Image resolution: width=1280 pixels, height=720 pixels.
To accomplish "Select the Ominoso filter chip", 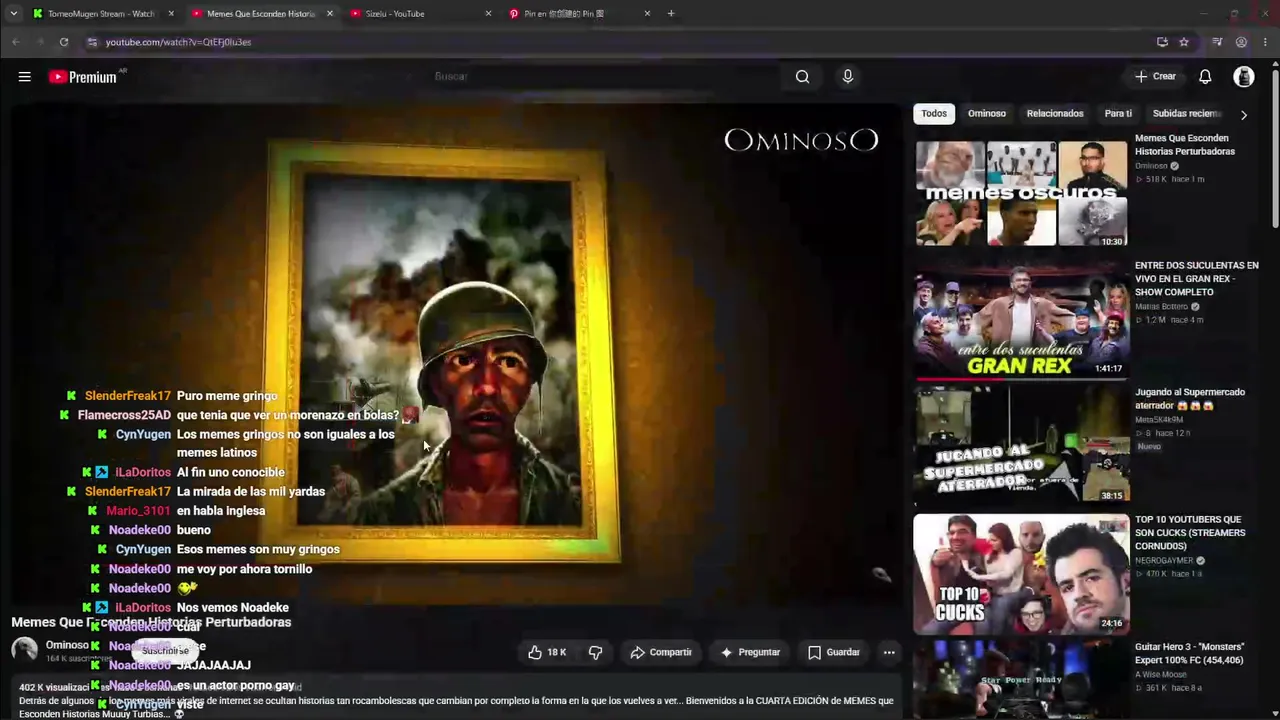I will (987, 114).
